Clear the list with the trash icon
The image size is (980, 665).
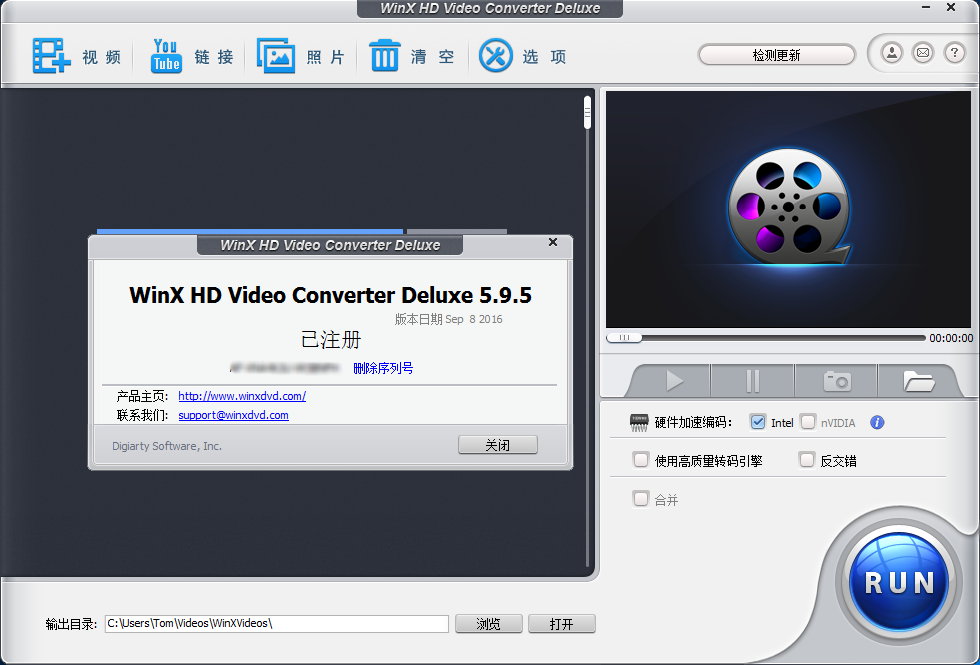coord(384,56)
